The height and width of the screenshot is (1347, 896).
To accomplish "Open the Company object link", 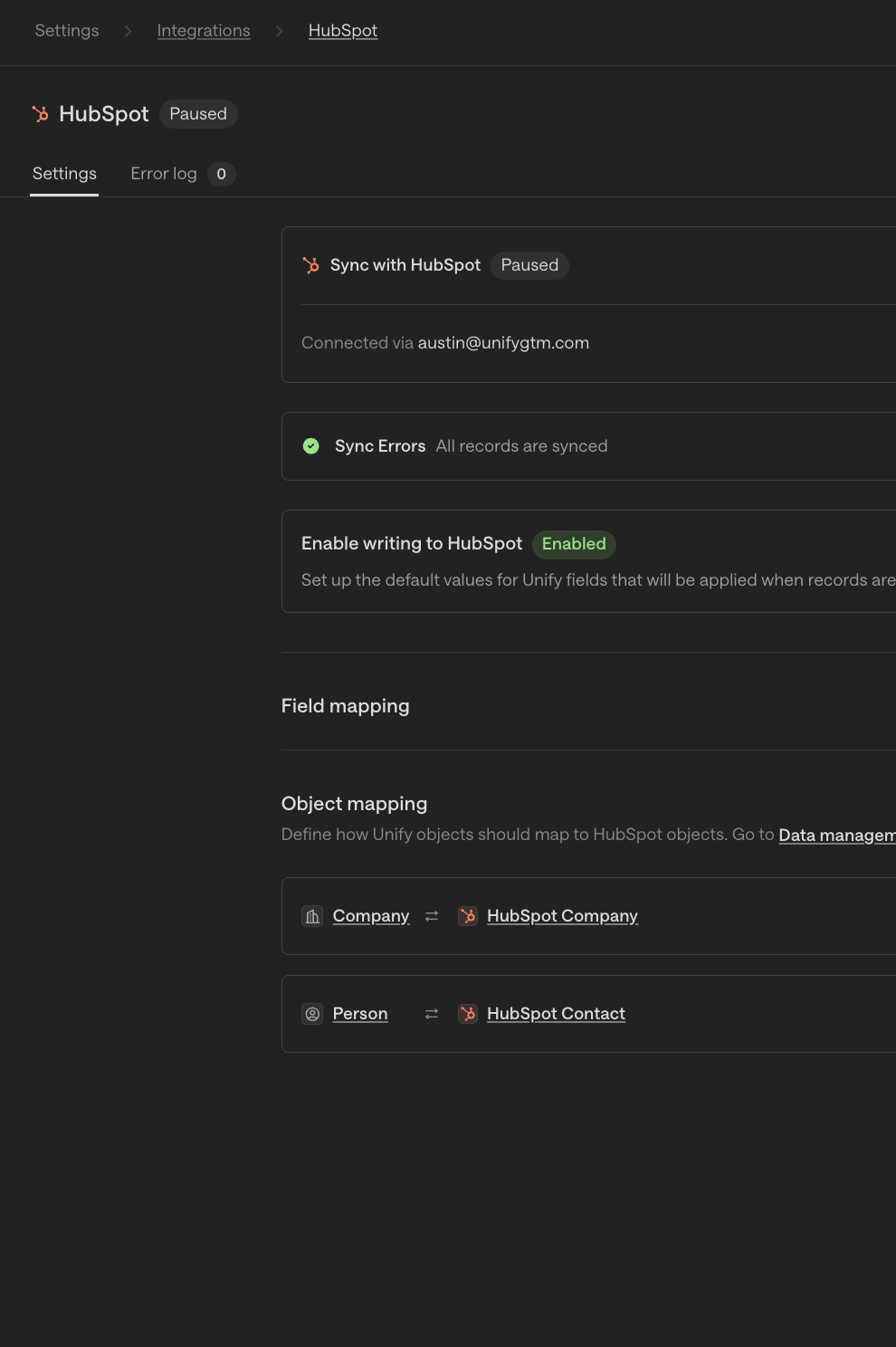I will point(371,916).
